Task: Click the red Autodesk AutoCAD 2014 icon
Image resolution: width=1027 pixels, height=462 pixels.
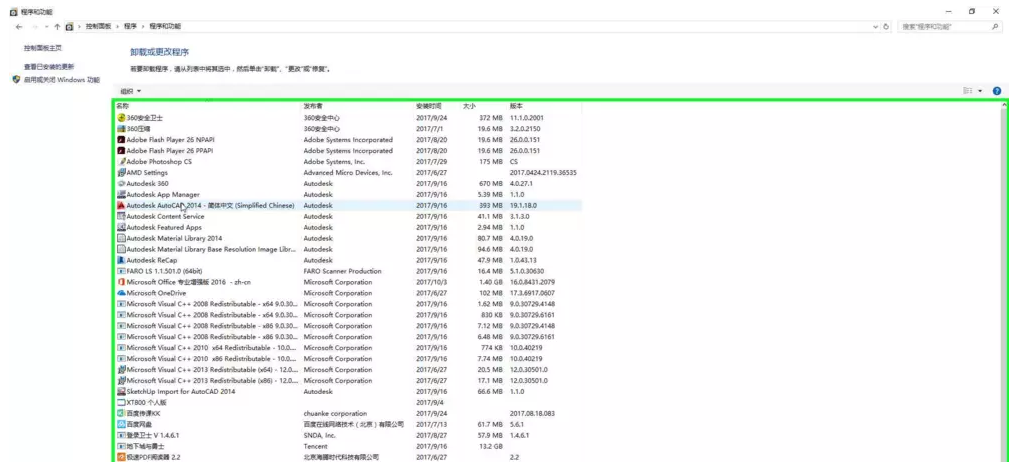Action: pos(121,205)
